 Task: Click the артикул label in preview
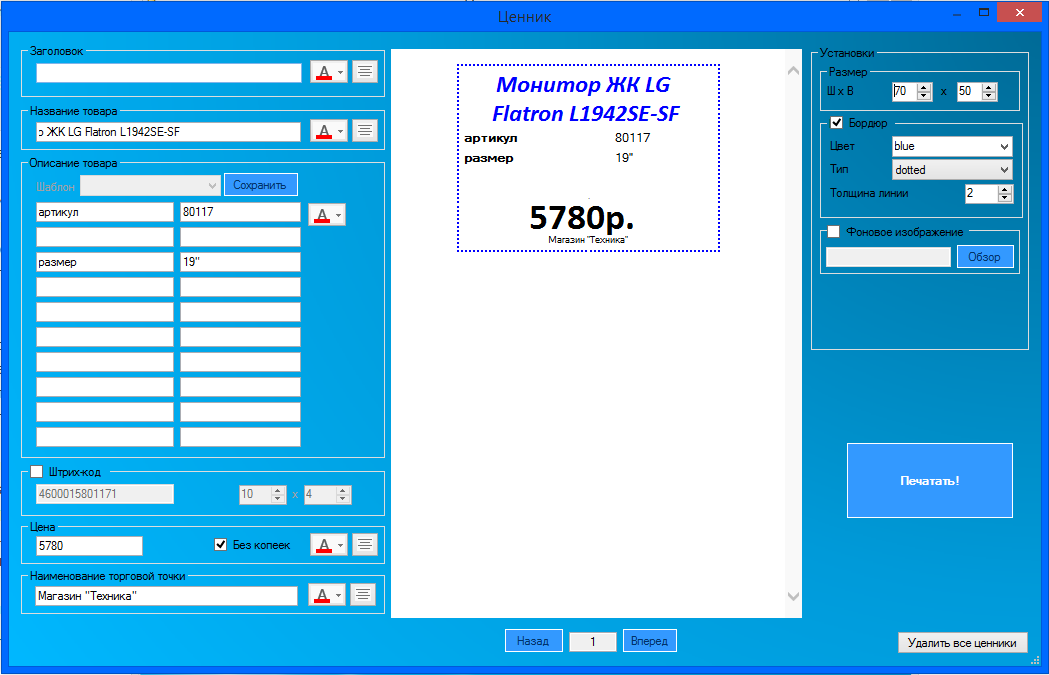[491, 138]
